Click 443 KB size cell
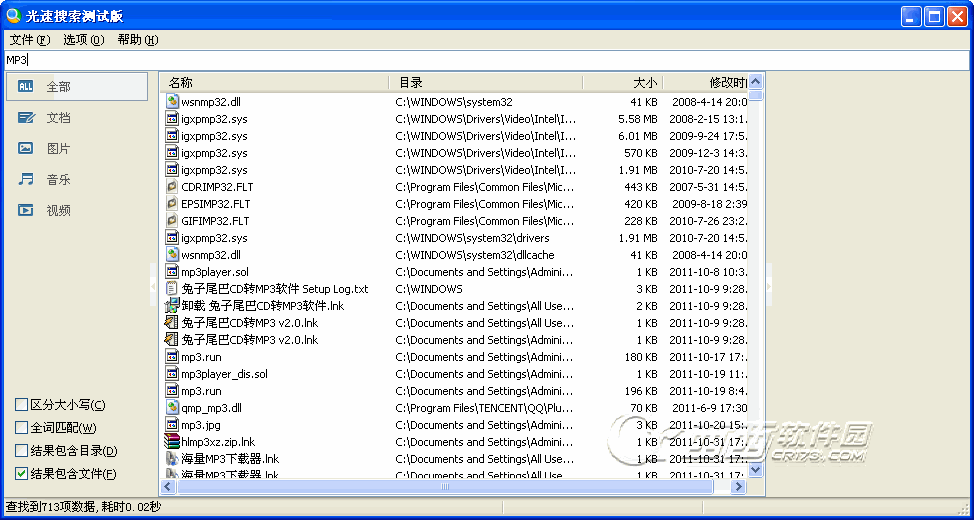The image size is (974, 520). [x=641, y=187]
